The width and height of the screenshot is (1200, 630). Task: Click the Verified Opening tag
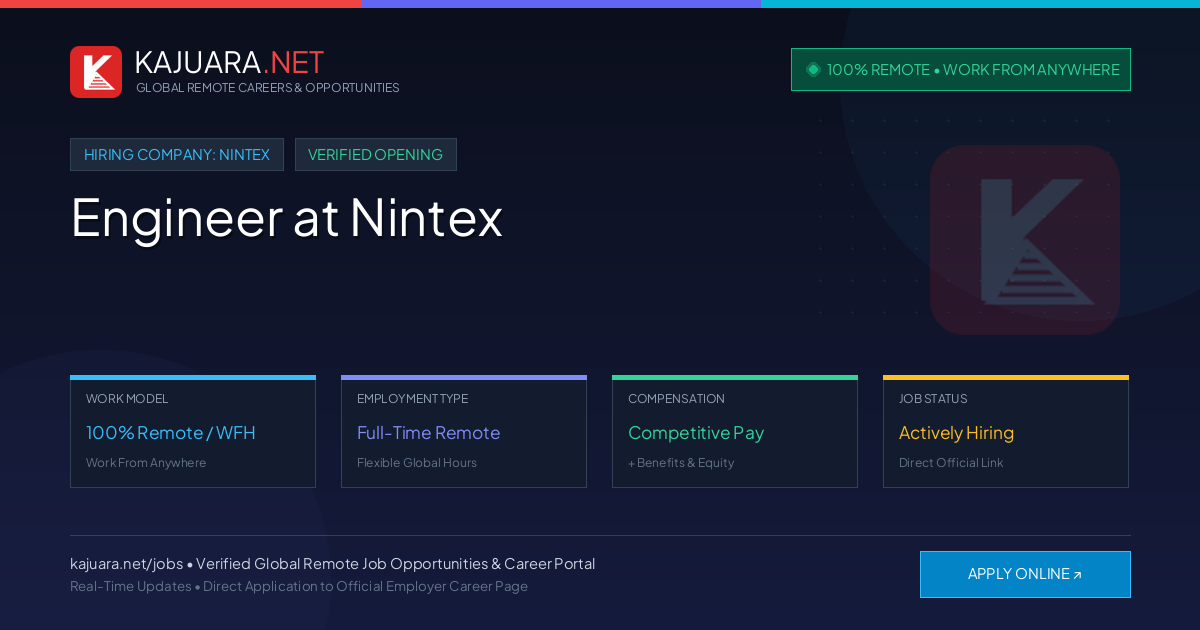[x=375, y=154]
